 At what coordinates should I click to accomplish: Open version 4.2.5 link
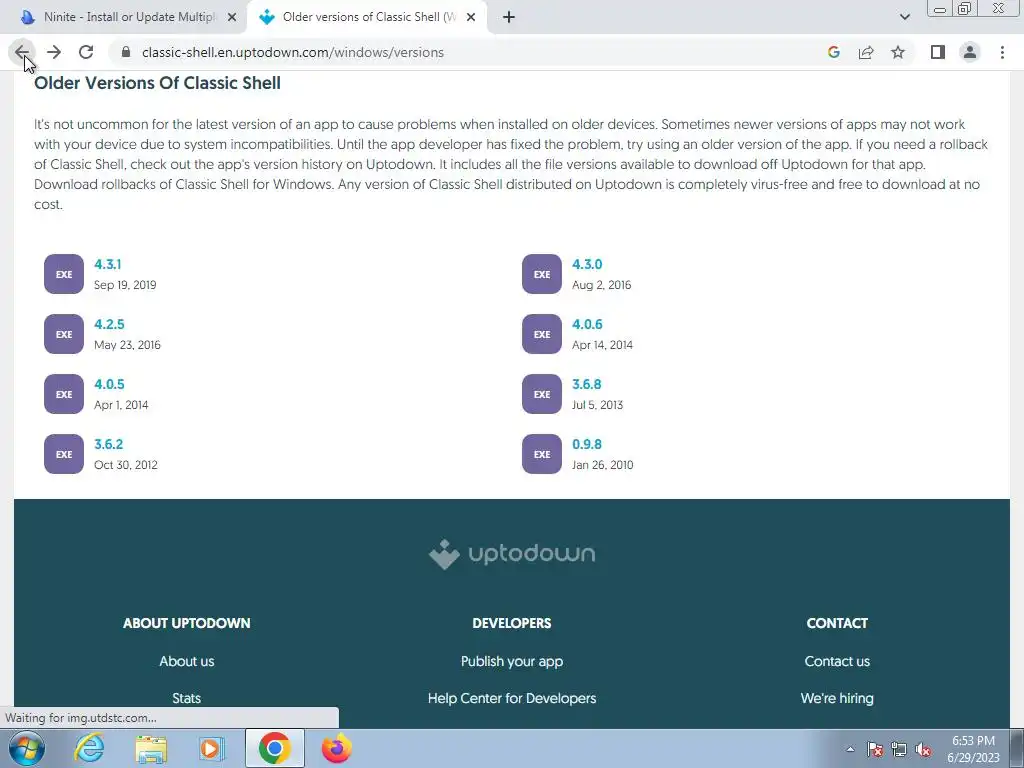[109, 325]
